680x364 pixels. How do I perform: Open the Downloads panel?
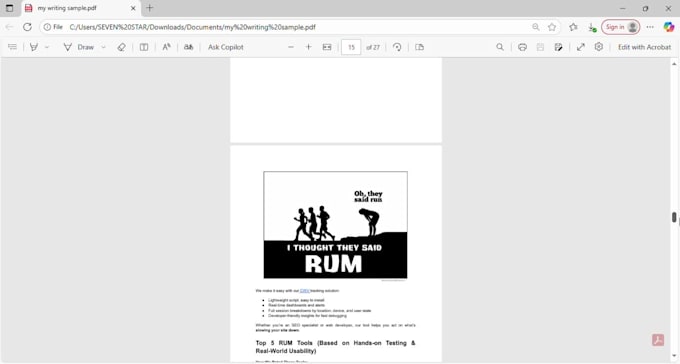click(592, 27)
